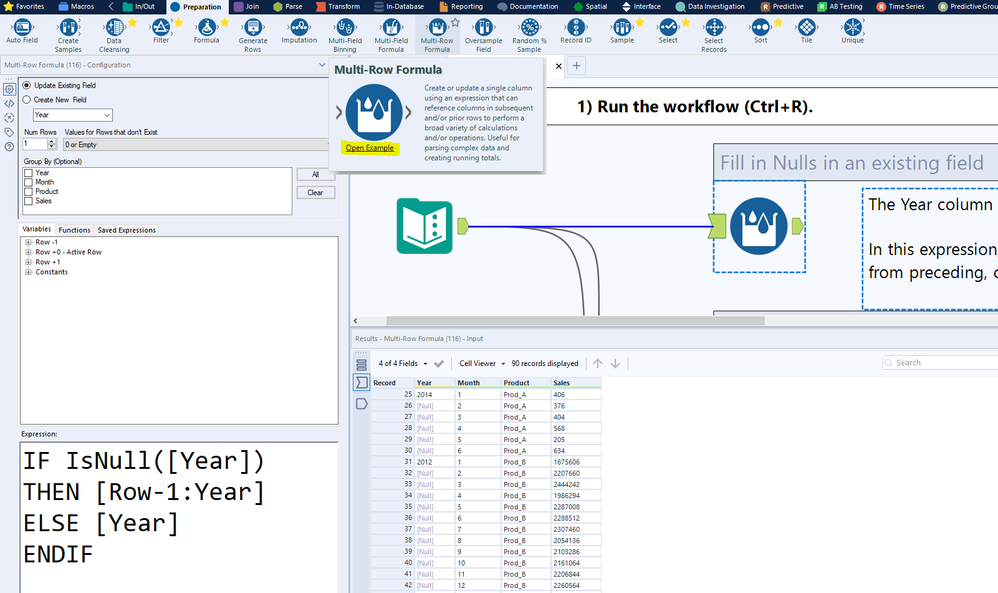The width and height of the screenshot is (998, 593).
Task: Select the Multi-Field Binning tool
Action: [345, 36]
